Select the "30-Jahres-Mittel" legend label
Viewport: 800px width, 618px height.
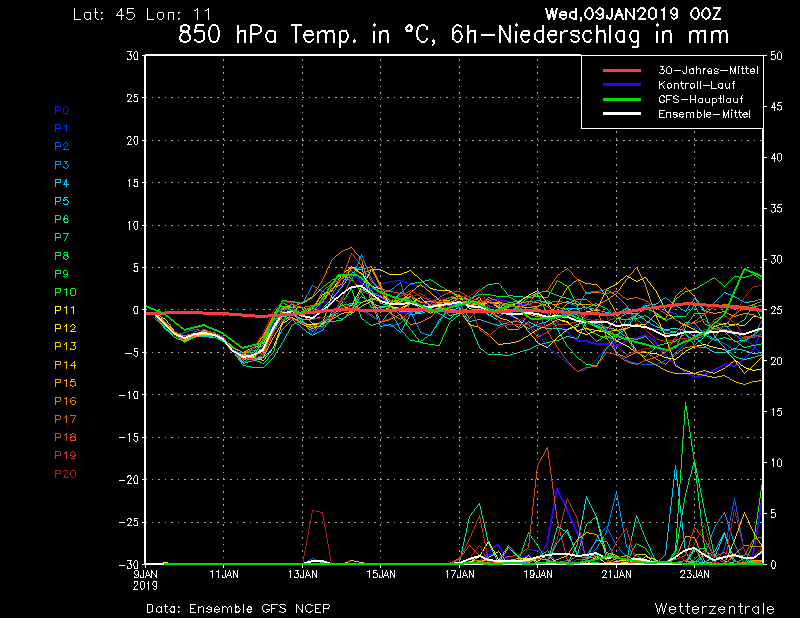708,70
